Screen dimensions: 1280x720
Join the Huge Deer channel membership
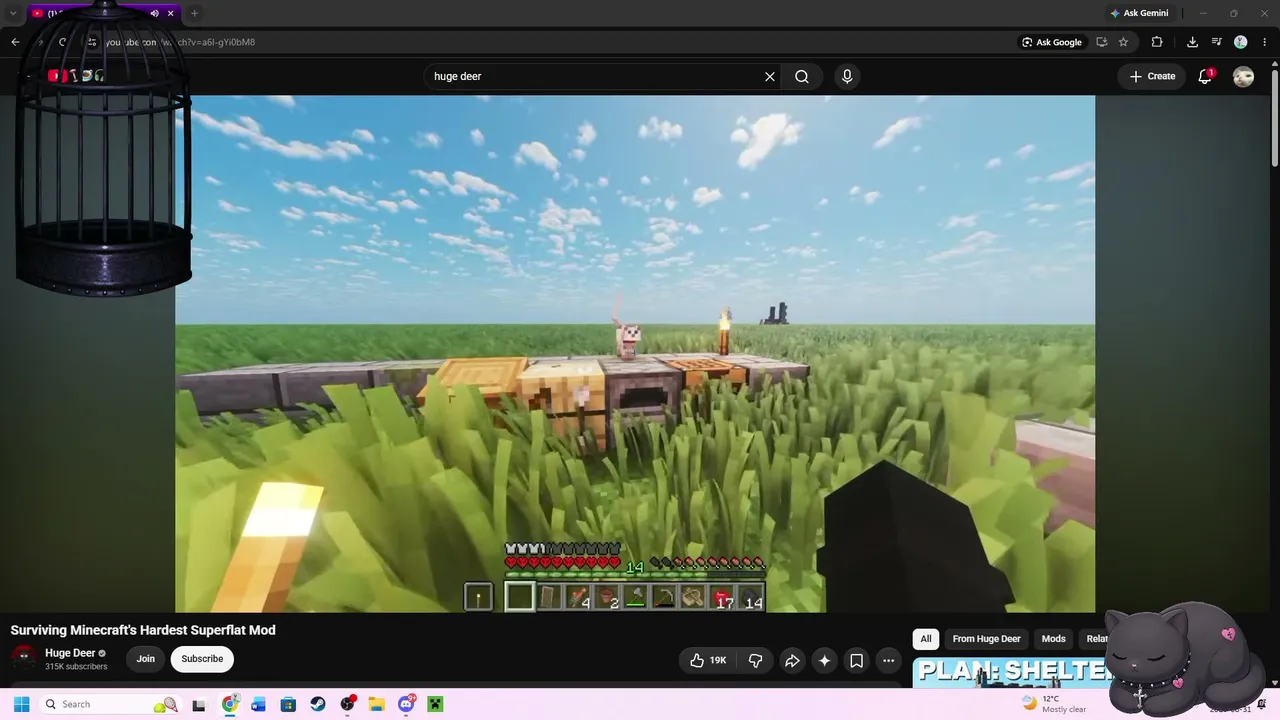146,659
